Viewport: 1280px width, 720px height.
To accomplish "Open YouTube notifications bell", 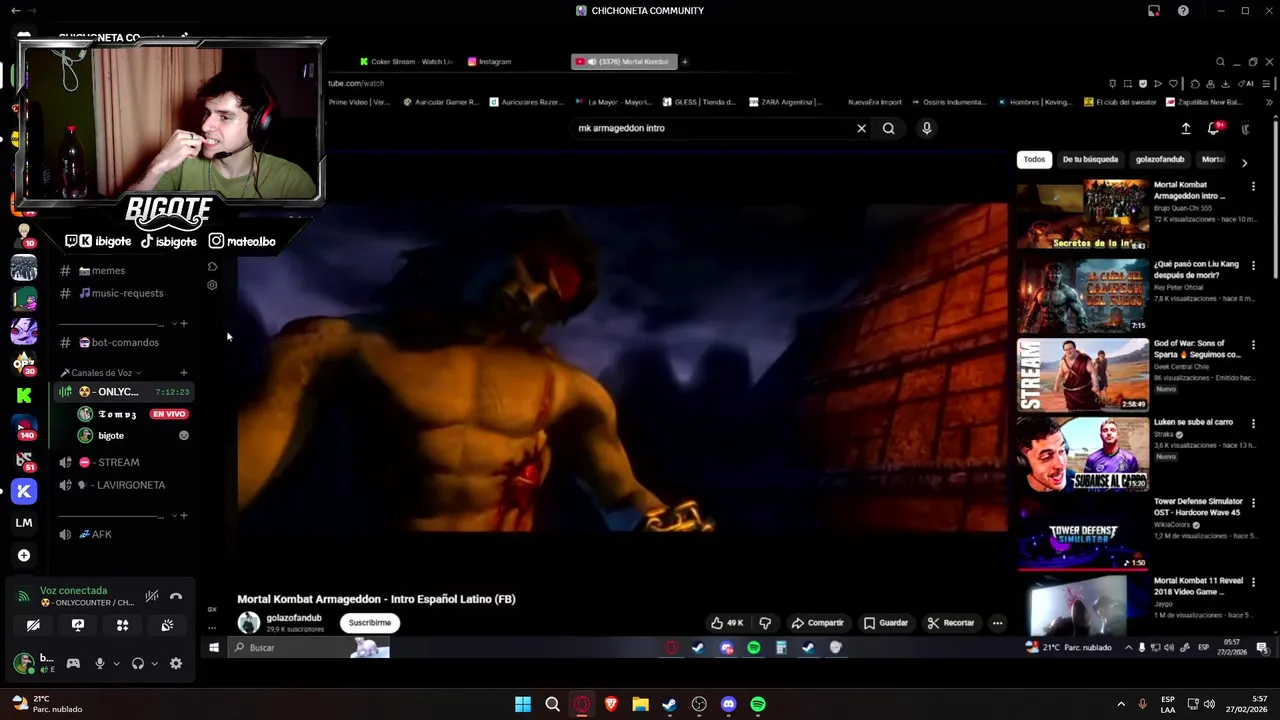I will coord(1214,129).
